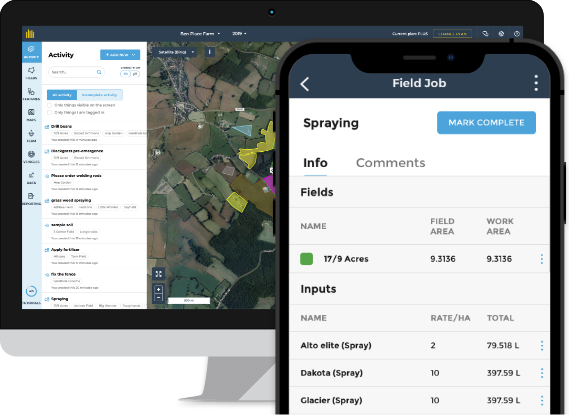Open the Maps section in the sidebar
The width and height of the screenshot is (569, 415).
(32, 115)
